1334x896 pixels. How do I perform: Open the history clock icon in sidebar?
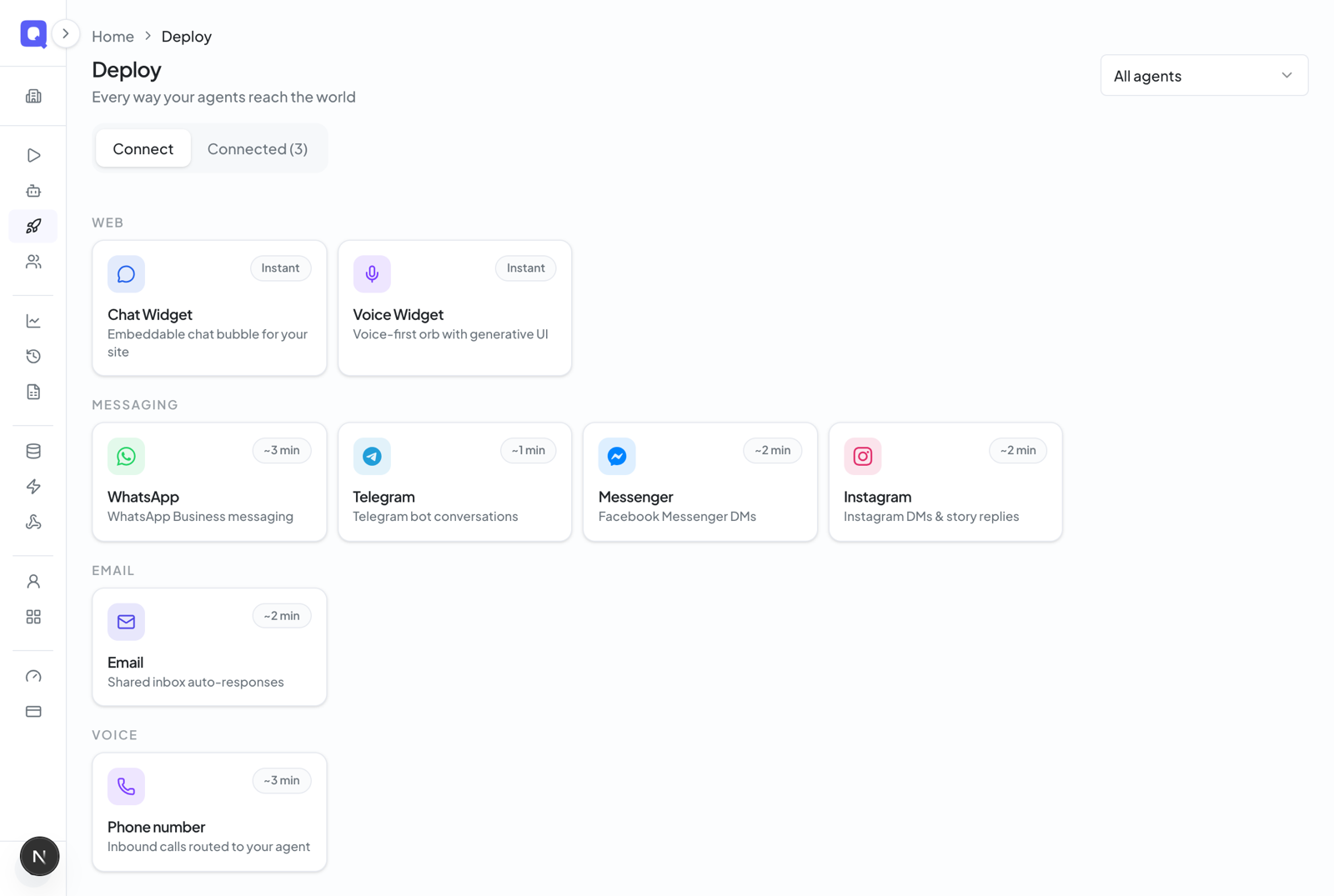tap(33, 356)
